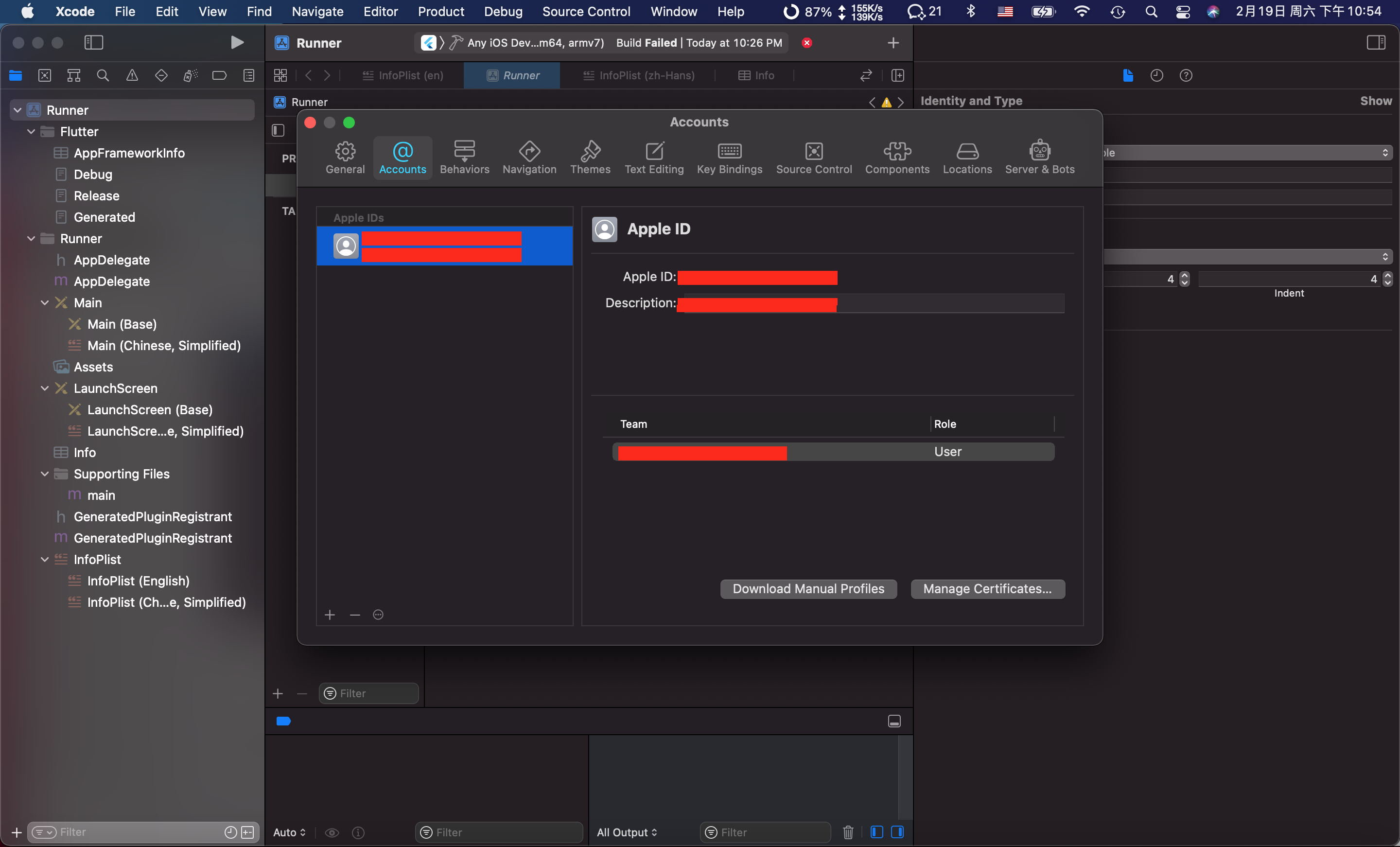
Task: Collapse the Supporting Files group
Action: click(x=45, y=474)
